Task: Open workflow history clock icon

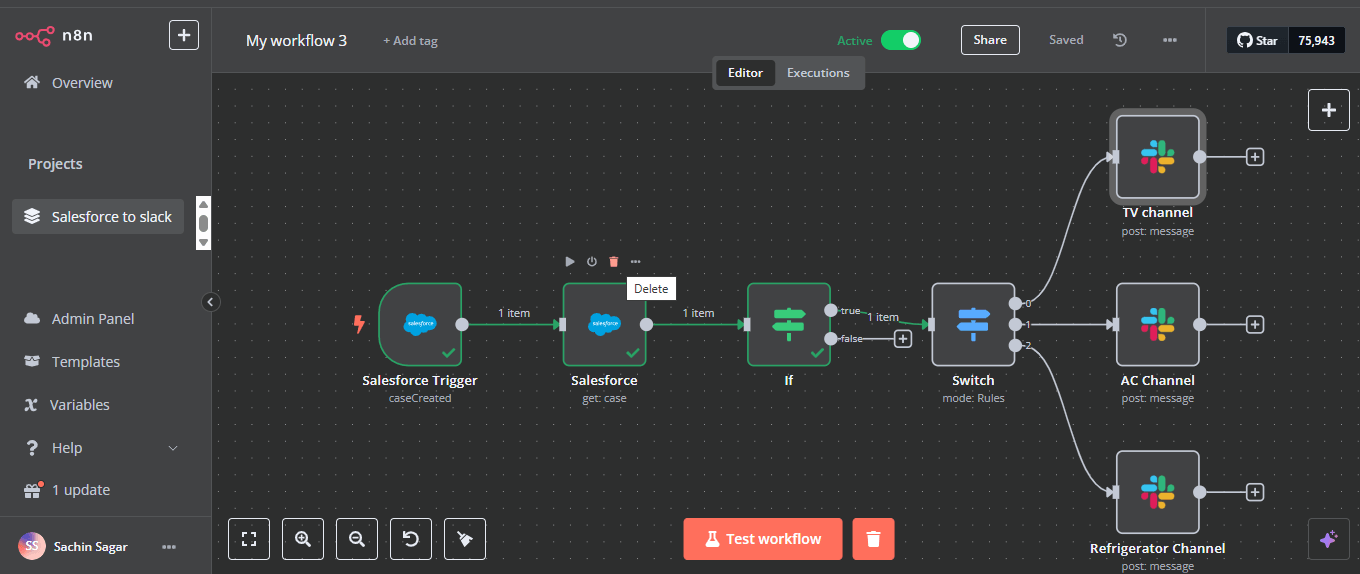Action: click(x=1120, y=40)
